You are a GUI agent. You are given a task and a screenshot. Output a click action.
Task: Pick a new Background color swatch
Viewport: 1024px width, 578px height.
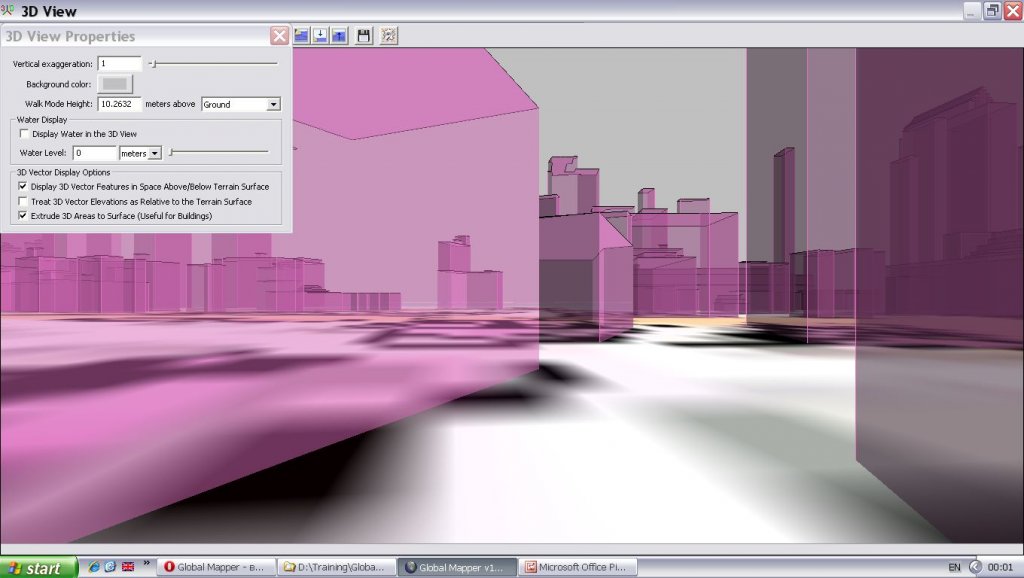pos(116,84)
